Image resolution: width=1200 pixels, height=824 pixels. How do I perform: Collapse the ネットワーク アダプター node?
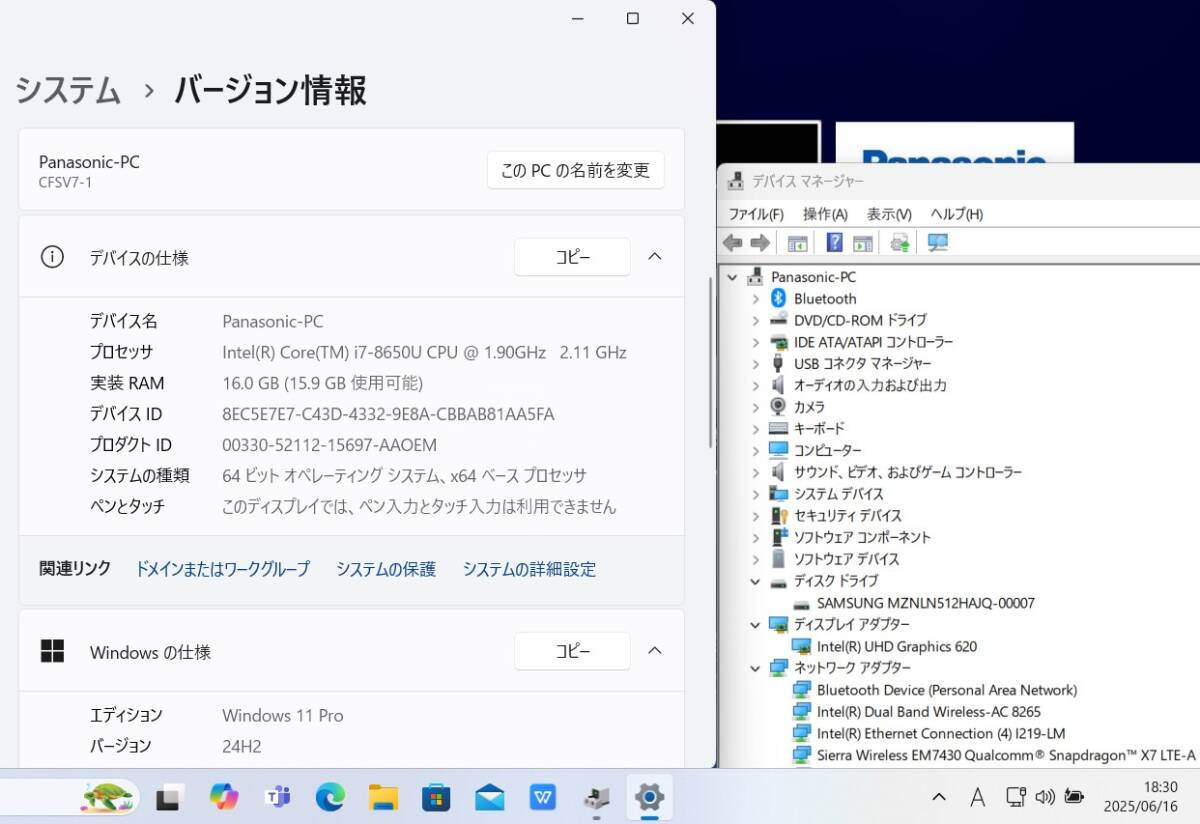tap(756, 668)
